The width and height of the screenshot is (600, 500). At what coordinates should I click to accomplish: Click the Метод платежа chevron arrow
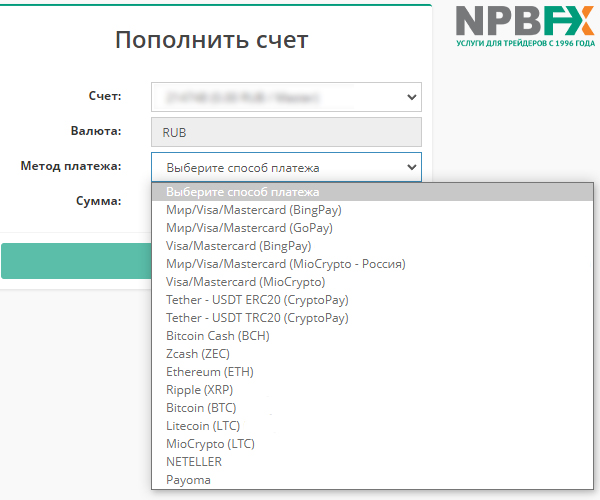(x=412, y=167)
